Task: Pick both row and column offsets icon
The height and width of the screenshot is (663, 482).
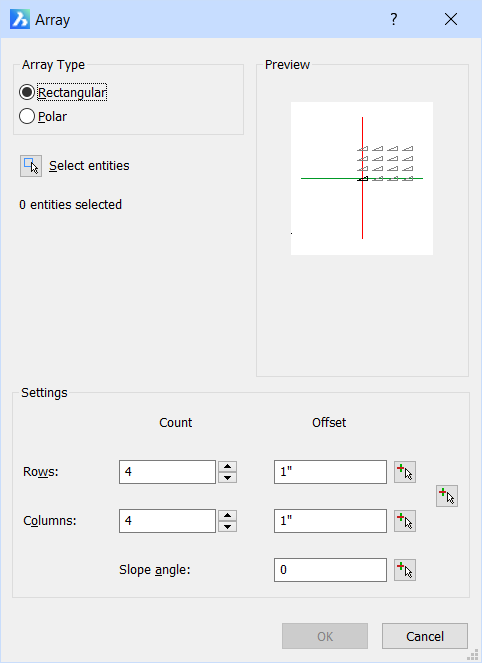Action: point(447,496)
